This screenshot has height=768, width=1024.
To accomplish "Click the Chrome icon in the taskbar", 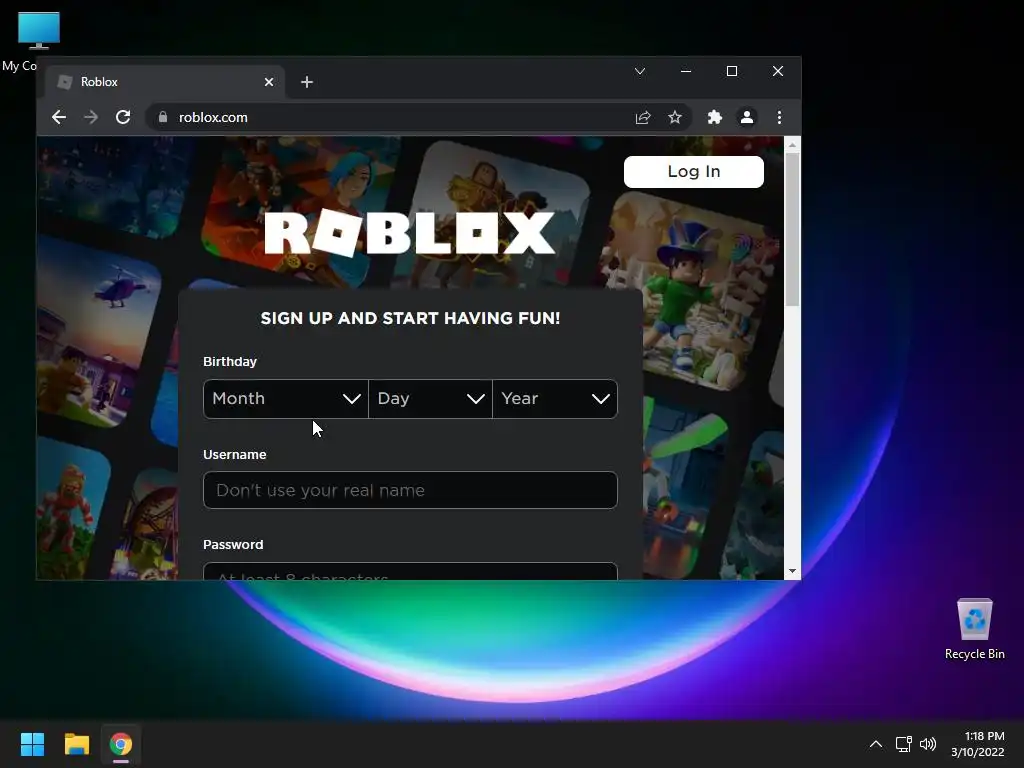I will [x=121, y=744].
